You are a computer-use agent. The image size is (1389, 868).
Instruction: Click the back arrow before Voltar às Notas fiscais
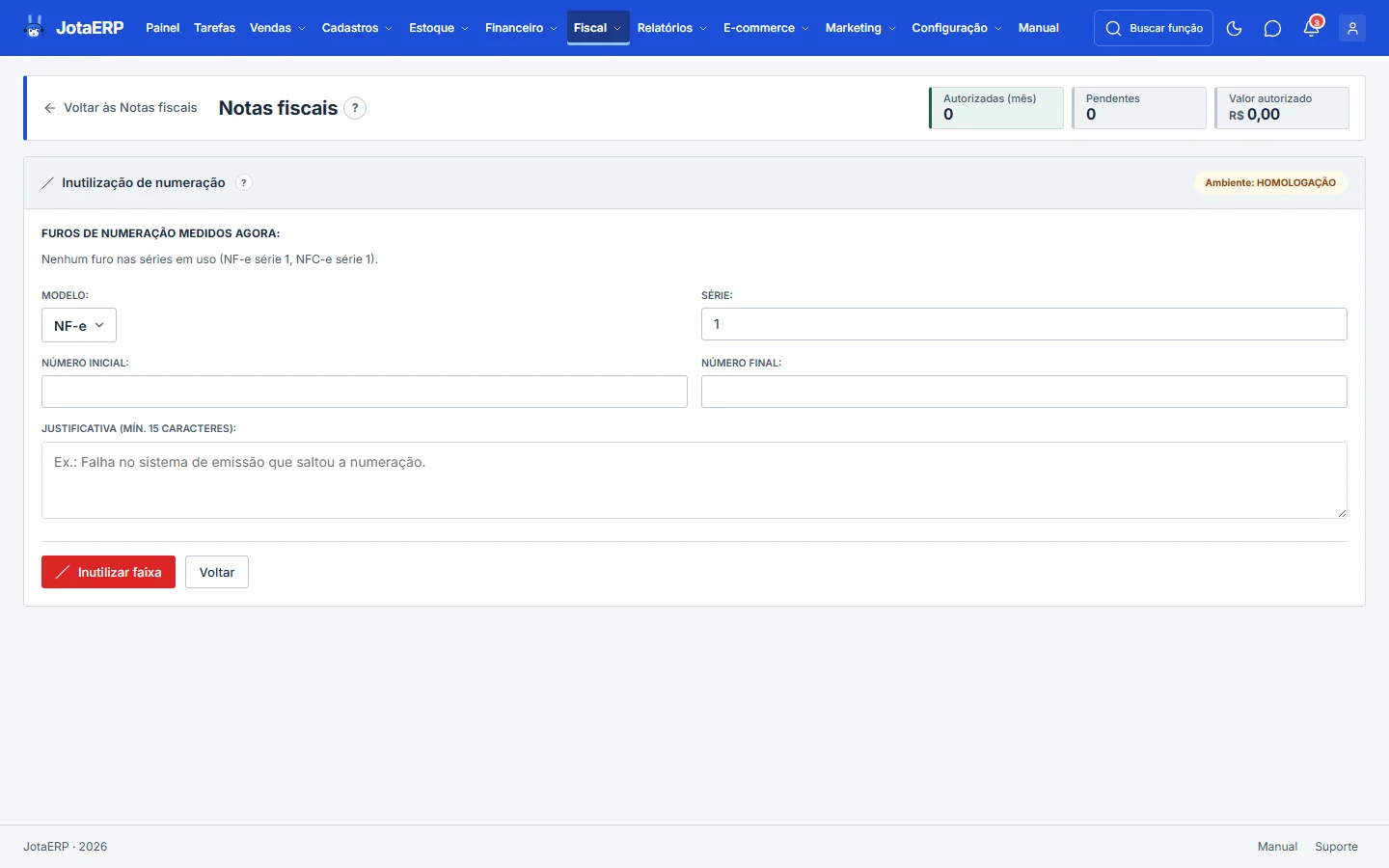click(x=50, y=108)
